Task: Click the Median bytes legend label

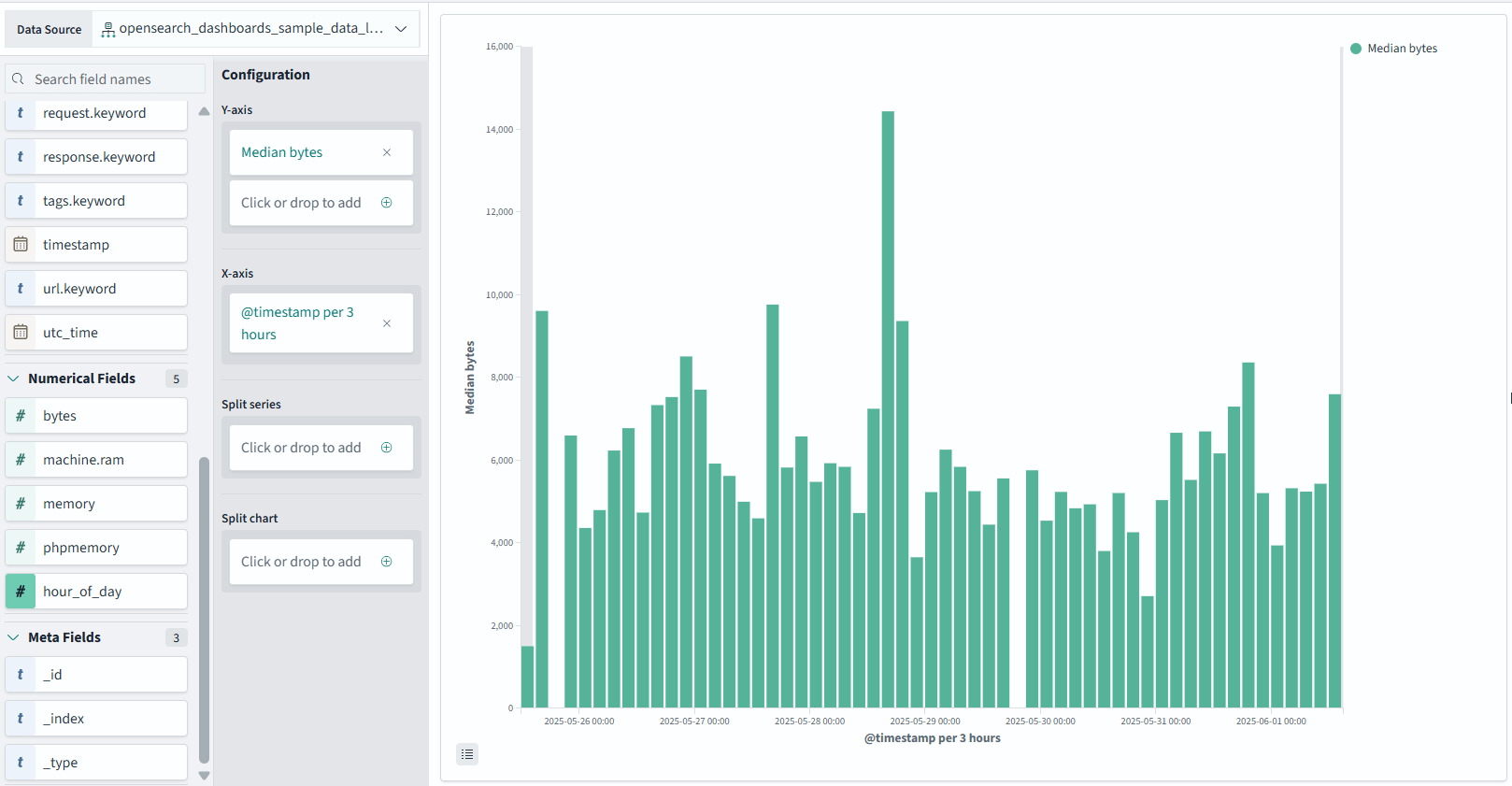Action: click(1402, 49)
